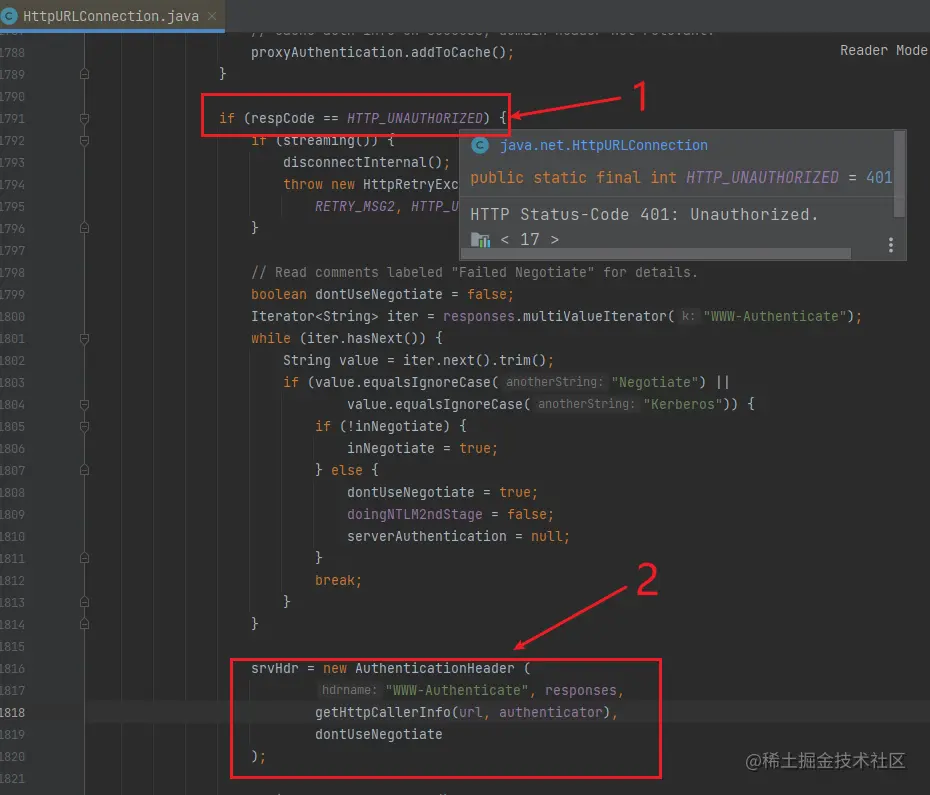
Task: Click AuthenticationHeader constructor on line 1816
Action: point(435,668)
